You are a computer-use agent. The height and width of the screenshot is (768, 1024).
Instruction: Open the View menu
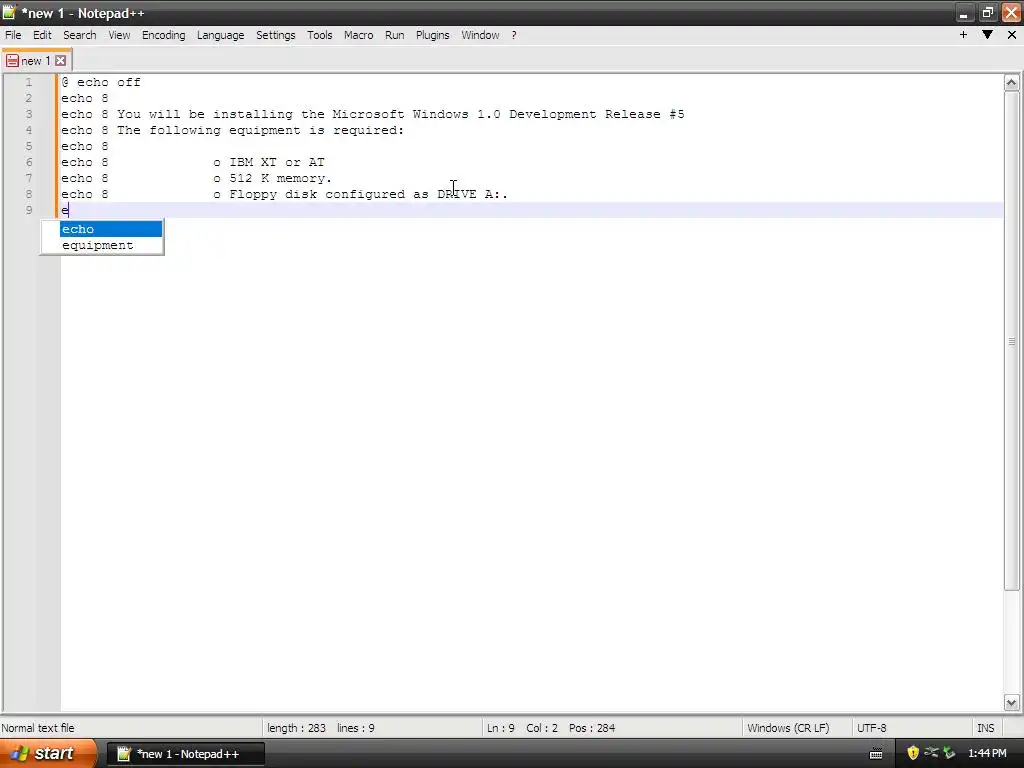[119, 35]
